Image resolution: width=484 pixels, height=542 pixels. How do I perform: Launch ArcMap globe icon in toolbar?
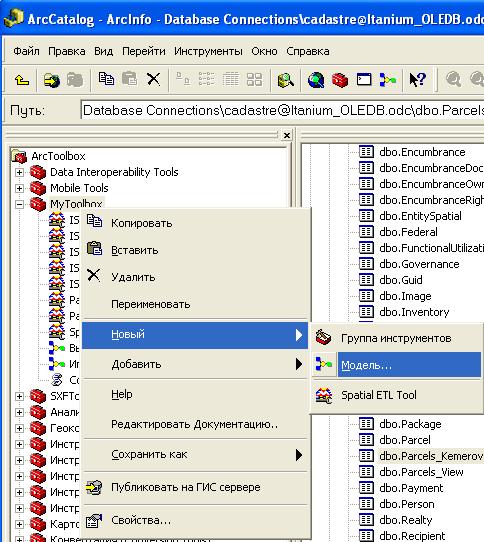pyautogui.click(x=316, y=80)
